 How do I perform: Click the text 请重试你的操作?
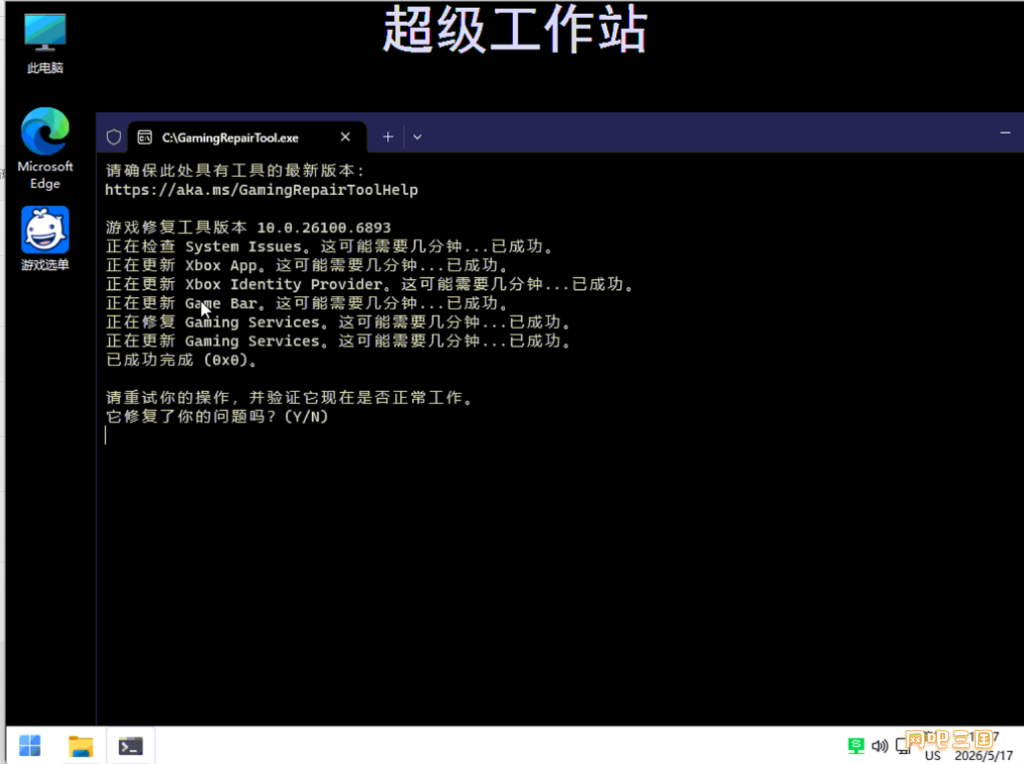tap(167, 398)
